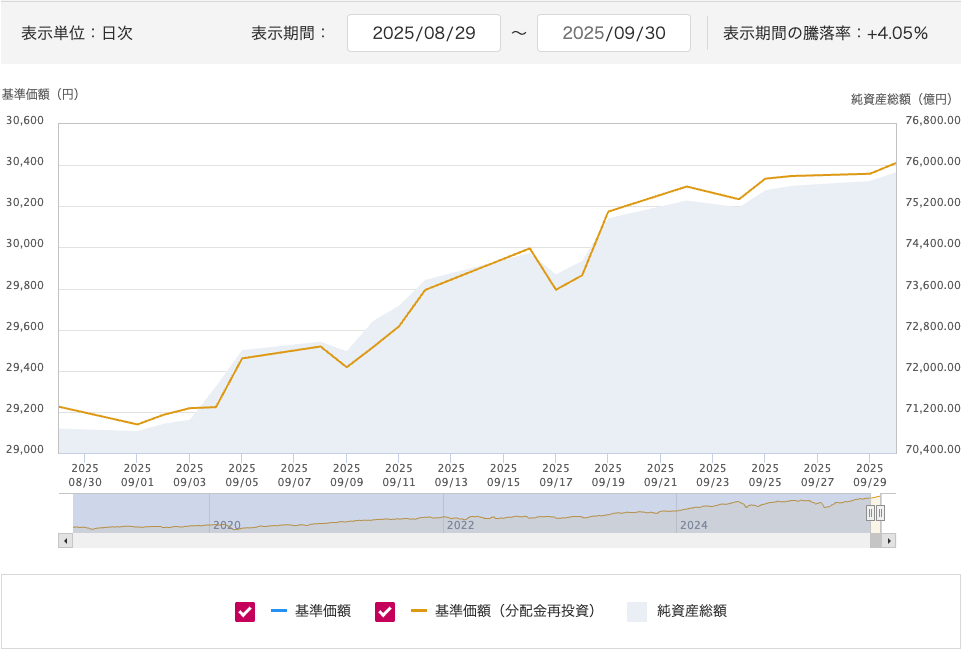
Task: Click the 2022 marker in the navigator
Action: click(460, 524)
